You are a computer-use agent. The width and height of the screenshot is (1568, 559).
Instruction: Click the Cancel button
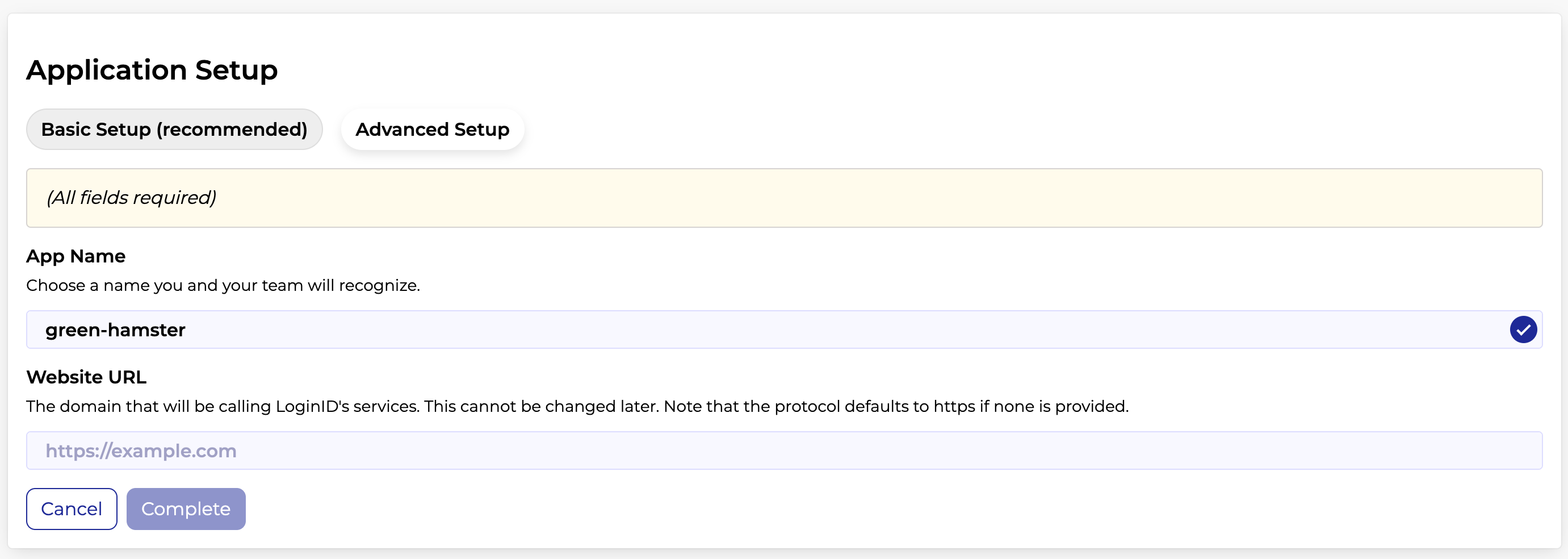pos(72,508)
